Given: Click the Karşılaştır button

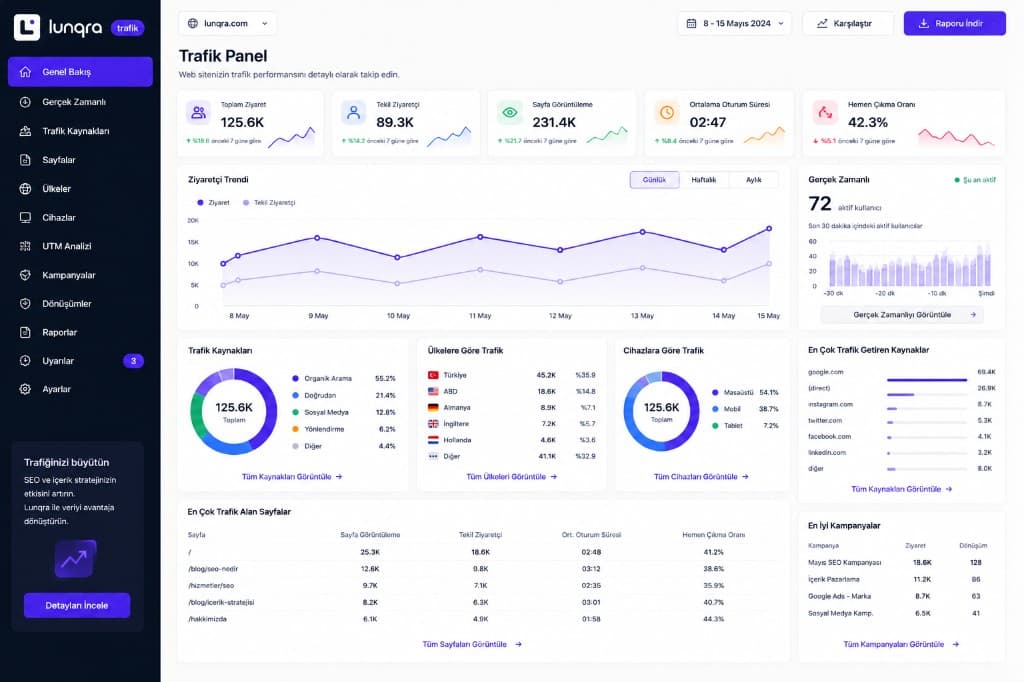Looking at the screenshot, I should point(848,24).
